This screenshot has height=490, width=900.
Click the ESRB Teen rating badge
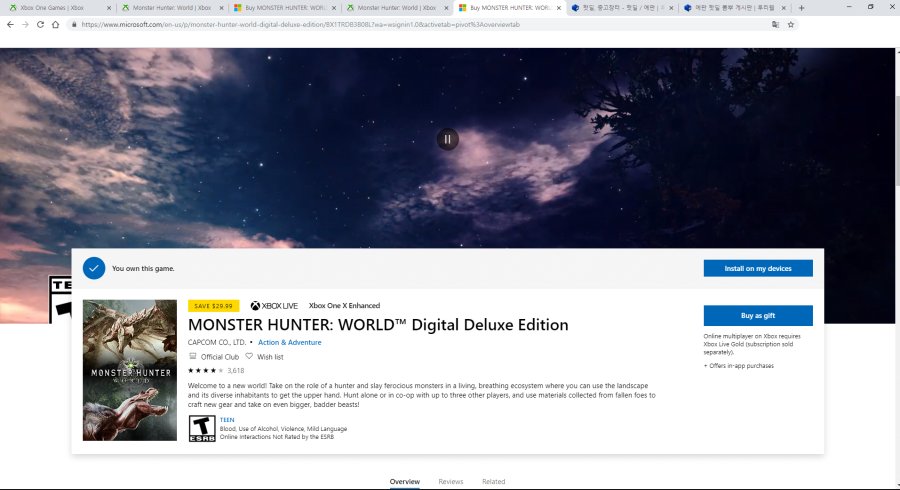(x=202, y=428)
